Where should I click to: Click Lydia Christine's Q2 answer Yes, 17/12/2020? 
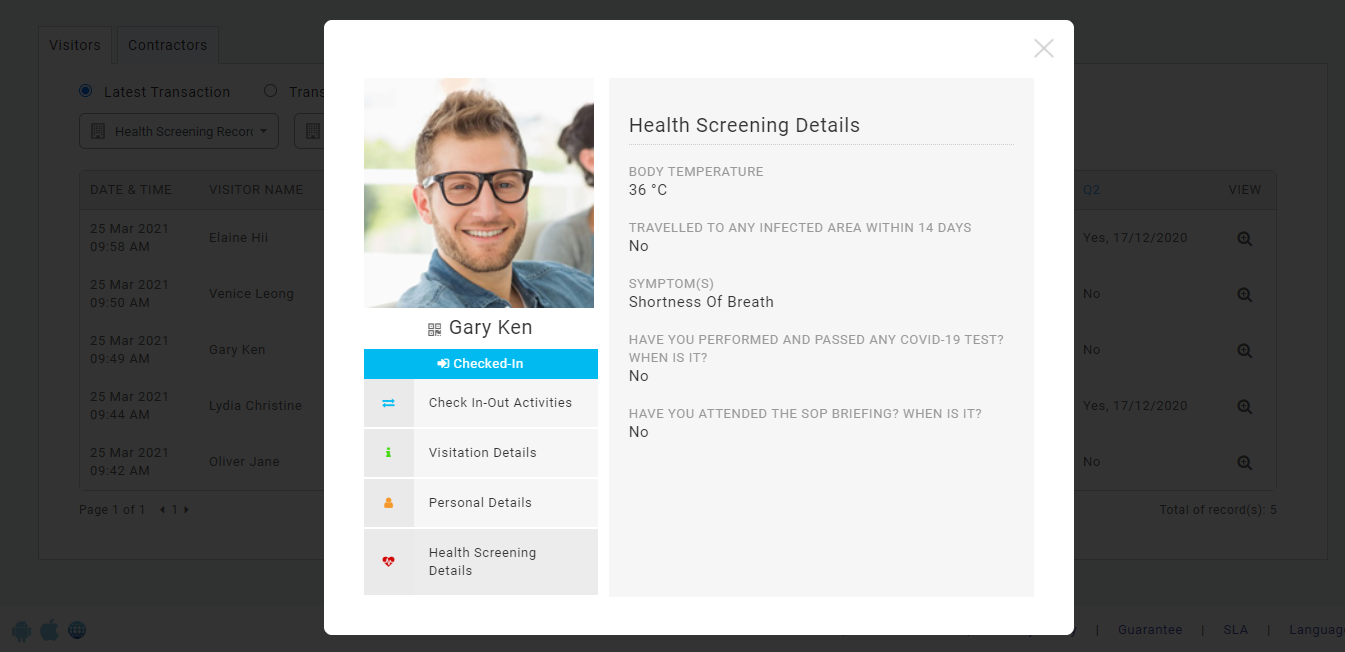pyautogui.click(x=1135, y=406)
